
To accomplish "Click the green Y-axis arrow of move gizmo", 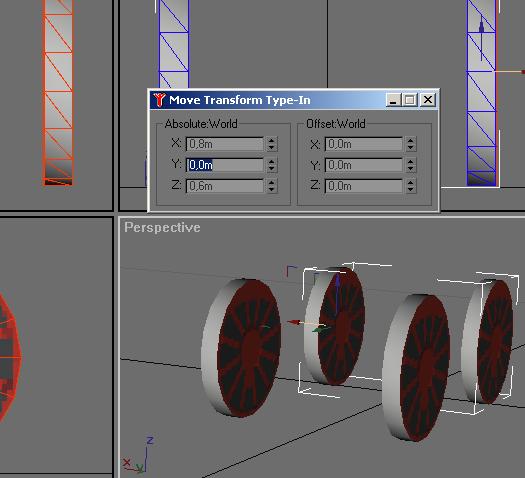I will point(318,330).
